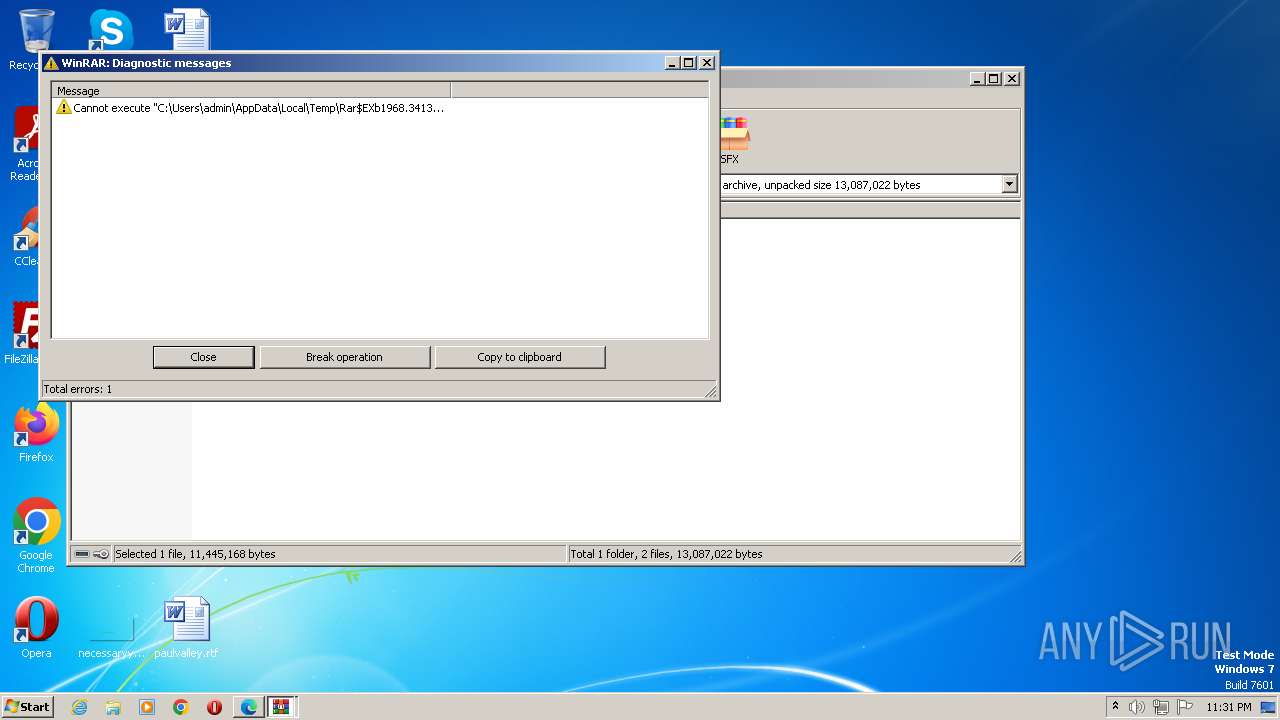Screen dimensions: 1280x720
Task: Minimize the Diagnostic messages window
Action: coord(673,62)
